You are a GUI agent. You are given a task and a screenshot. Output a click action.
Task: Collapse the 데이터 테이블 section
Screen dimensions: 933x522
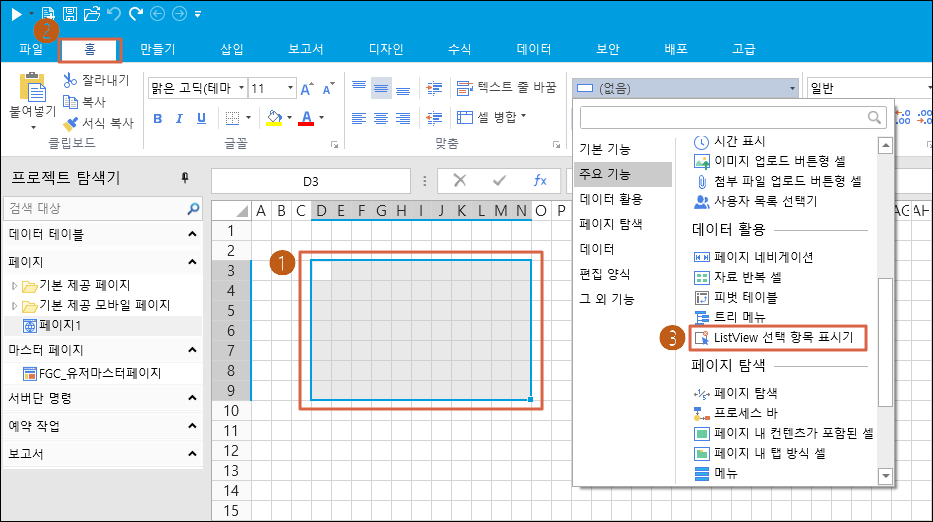click(x=192, y=235)
